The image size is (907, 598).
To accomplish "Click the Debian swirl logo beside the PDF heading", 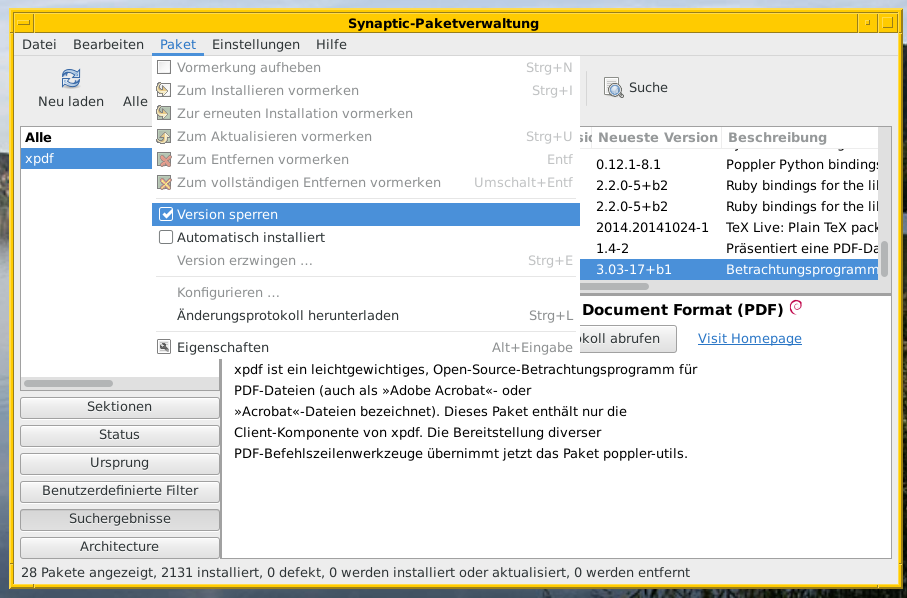I will (x=795, y=308).
